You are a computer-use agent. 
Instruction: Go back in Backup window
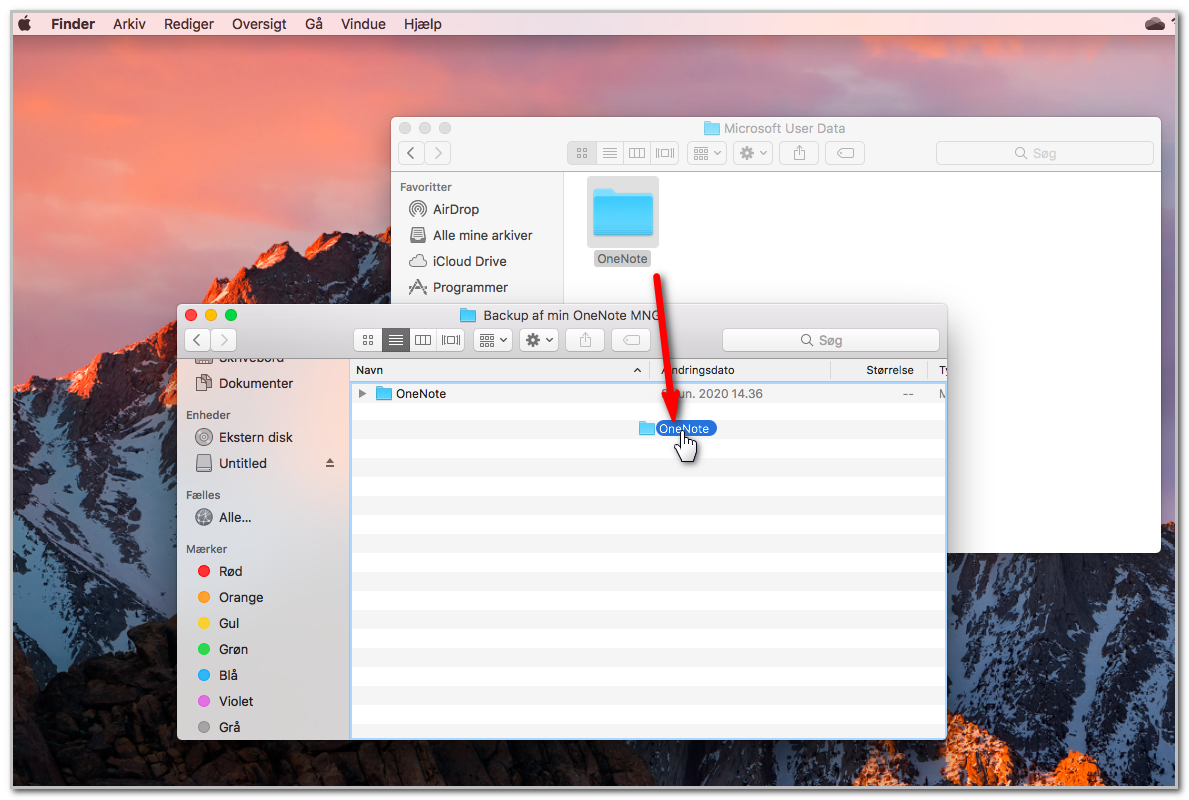coord(197,340)
